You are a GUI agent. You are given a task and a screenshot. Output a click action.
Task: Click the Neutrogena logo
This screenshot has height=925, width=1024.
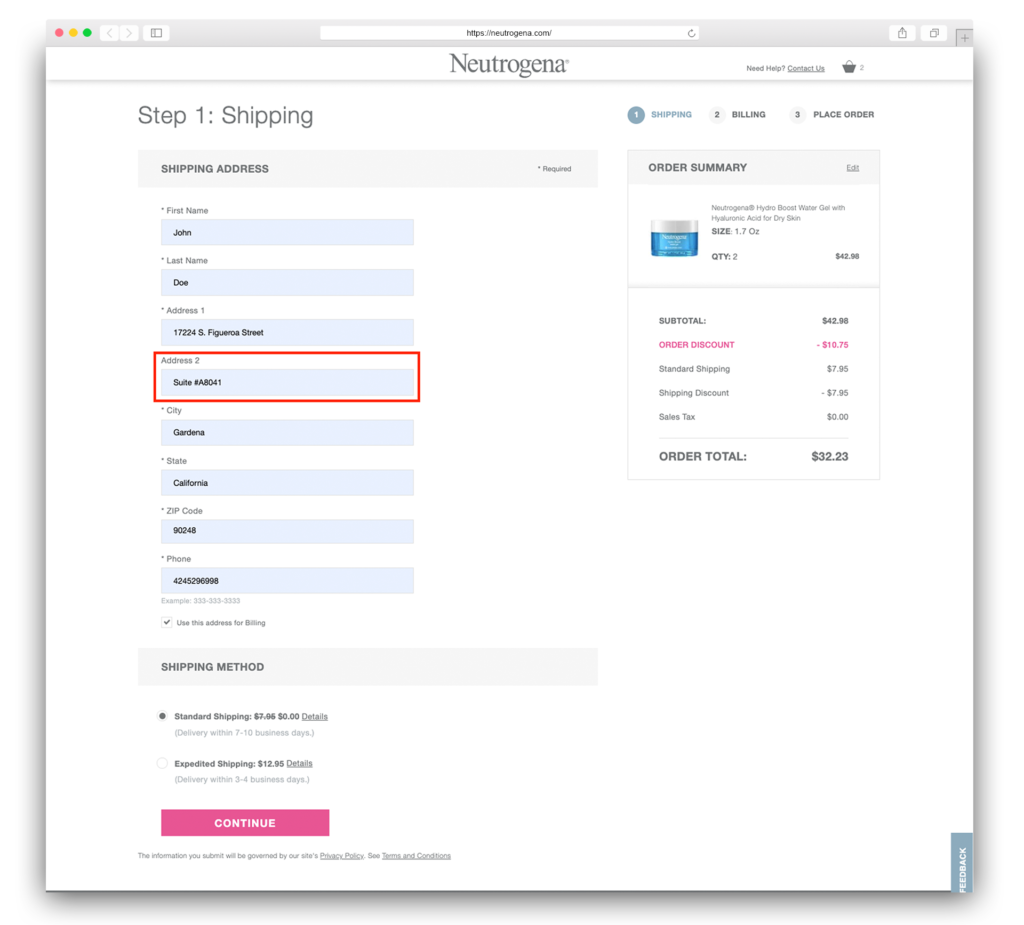coord(509,65)
